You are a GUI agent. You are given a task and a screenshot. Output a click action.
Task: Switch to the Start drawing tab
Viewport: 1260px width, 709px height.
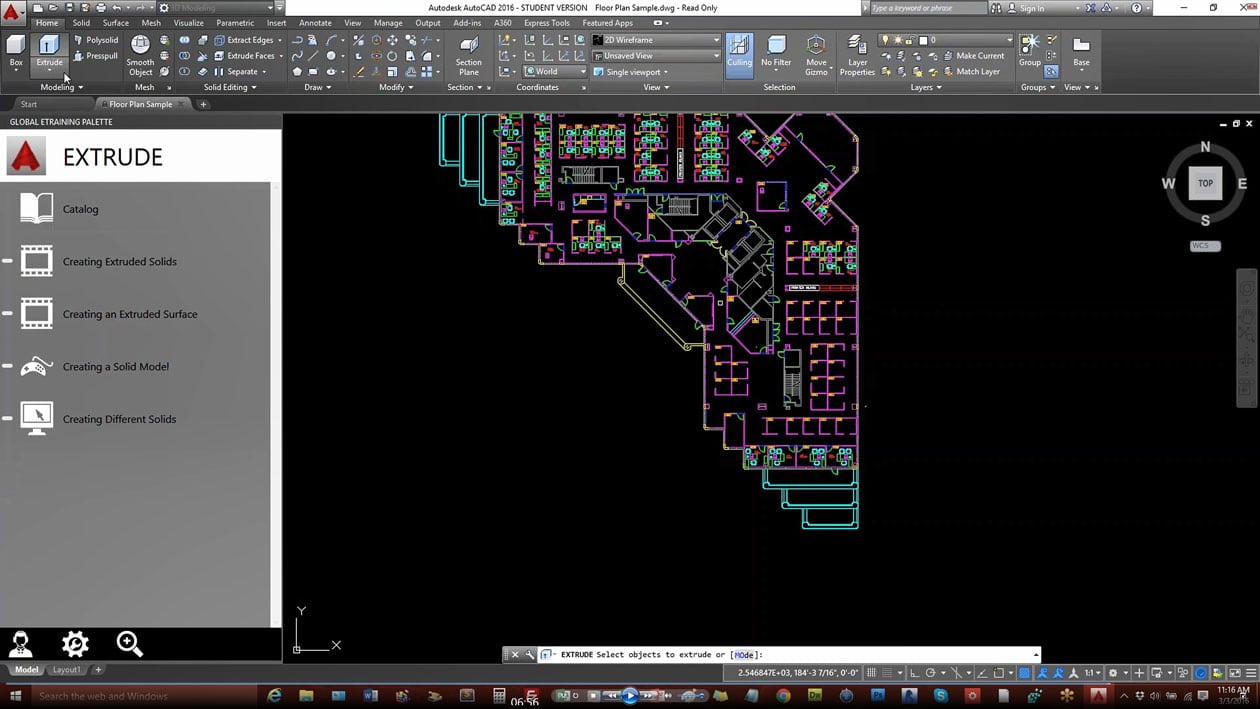coord(29,104)
